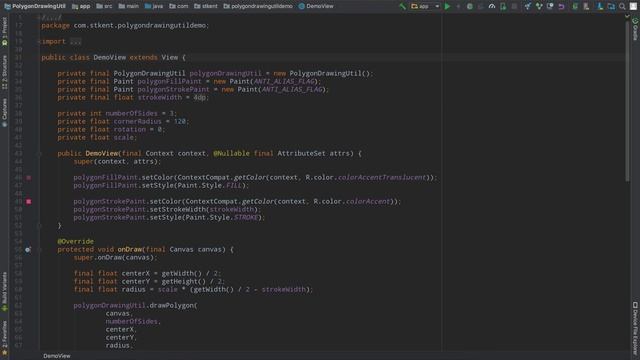640x360 pixels.
Task: Open the 2: Structure tool window
Action: click(x=4, y=72)
